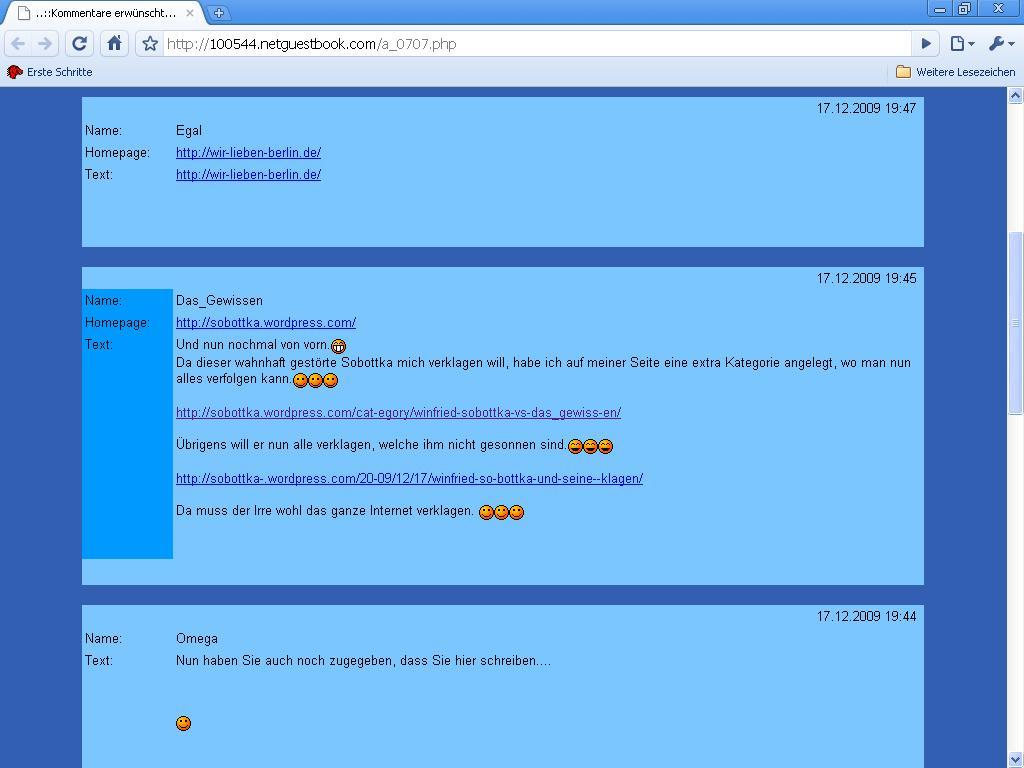Image resolution: width=1024 pixels, height=768 pixels.
Task: Close the Kommentare erwünscht tab
Action: [189, 13]
